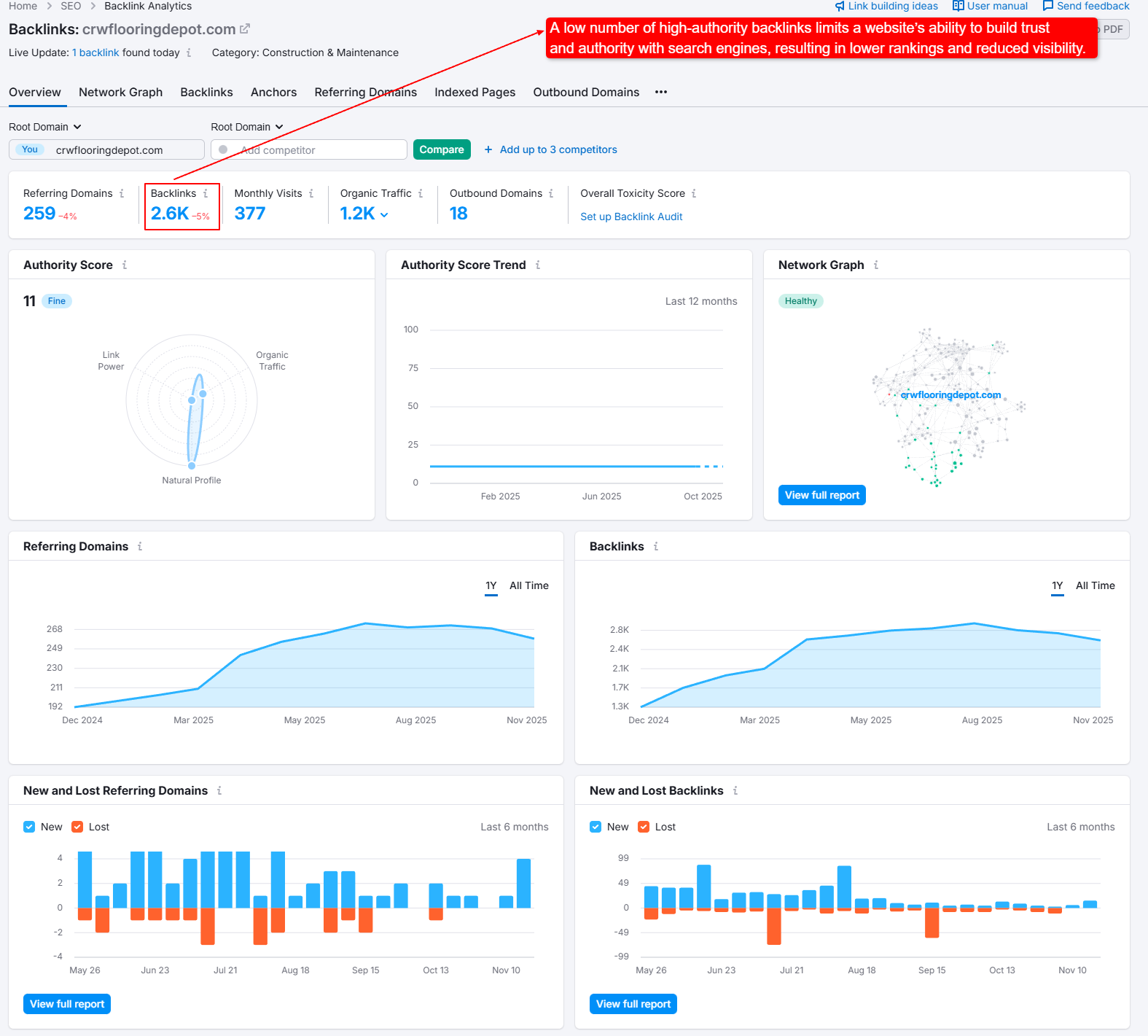Screen dimensions: 1148x1036
Task: Uncheck Lost in New and Lost Referring Domains
Action: tap(77, 827)
